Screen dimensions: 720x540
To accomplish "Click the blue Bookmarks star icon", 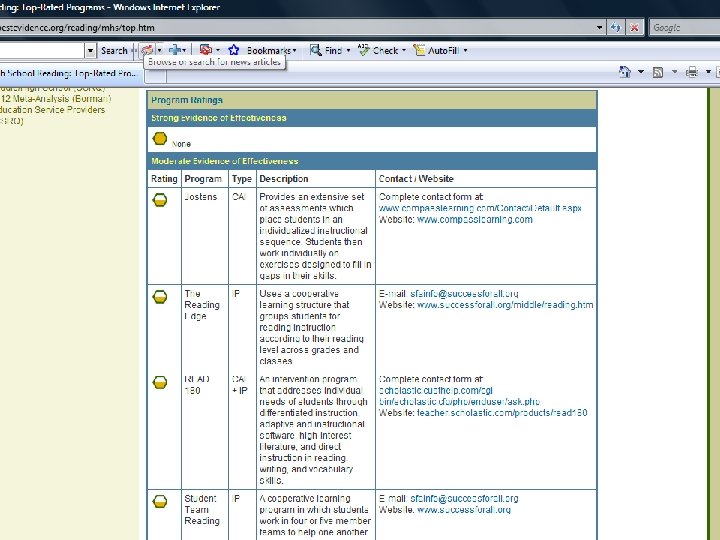I will click(234, 50).
